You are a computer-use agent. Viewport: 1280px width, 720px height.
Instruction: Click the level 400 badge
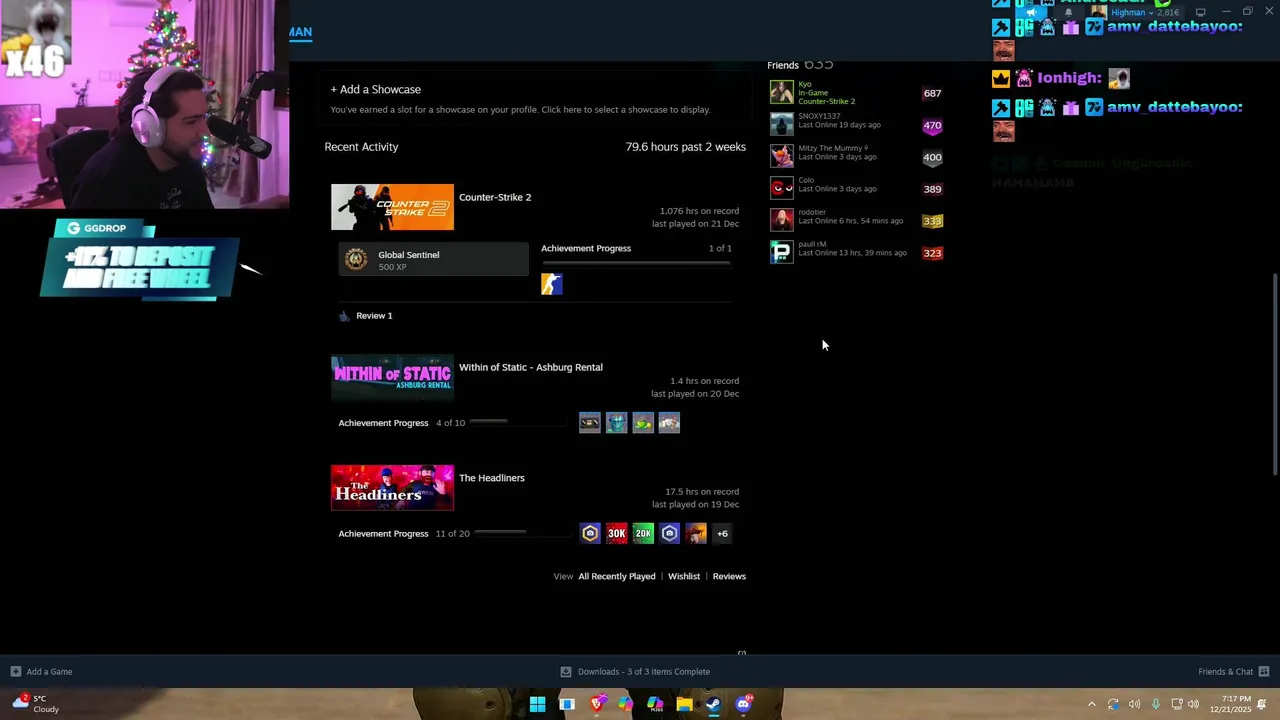click(932, 157)
